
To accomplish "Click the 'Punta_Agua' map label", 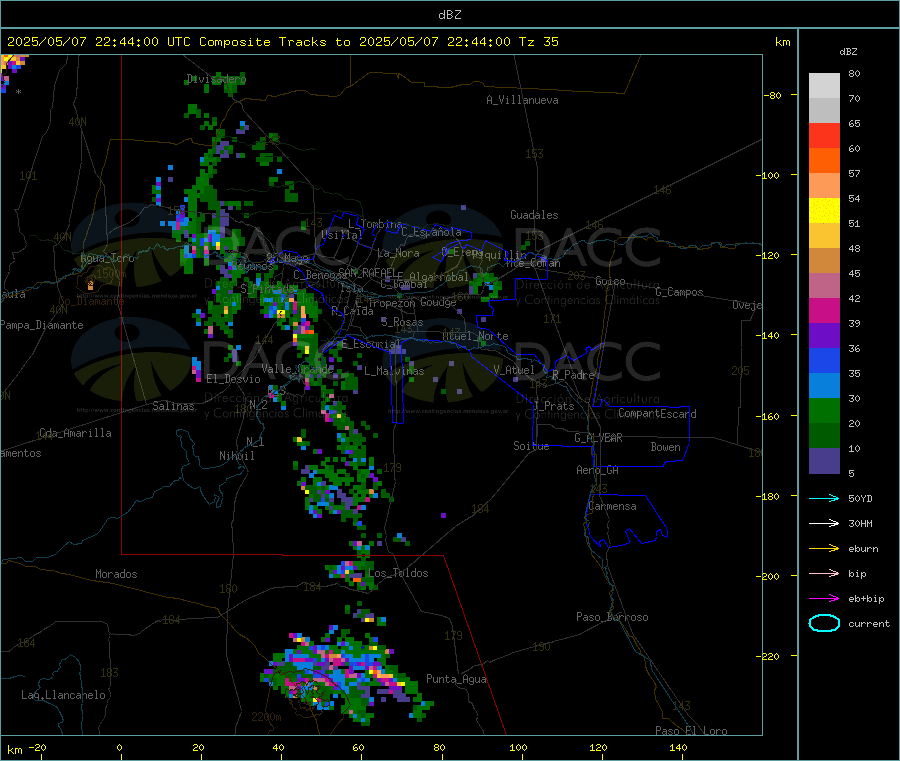I will click(456, 679).
